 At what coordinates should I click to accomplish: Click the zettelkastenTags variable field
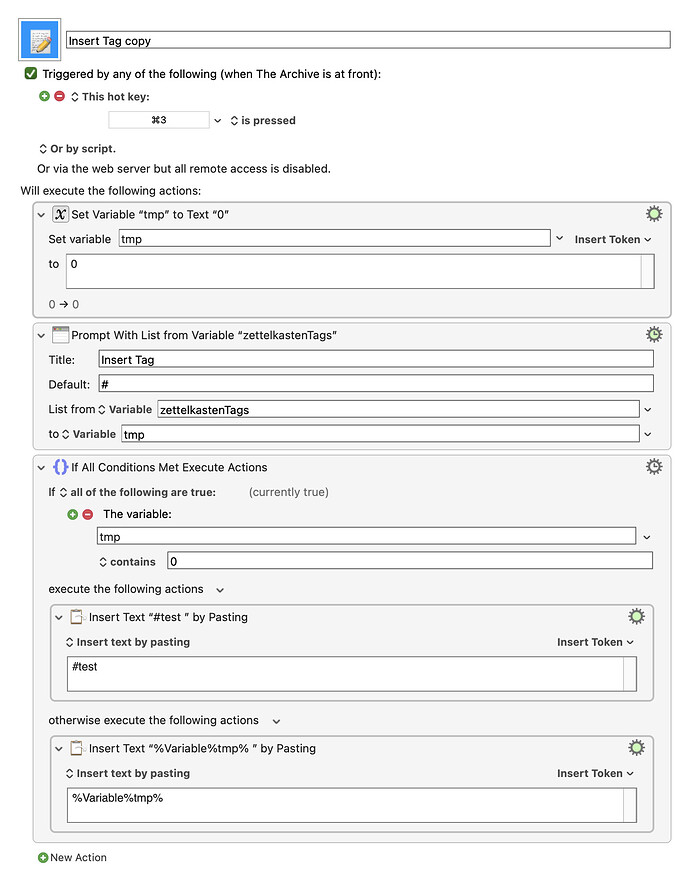pyautogui.click(x=398, y=409)
